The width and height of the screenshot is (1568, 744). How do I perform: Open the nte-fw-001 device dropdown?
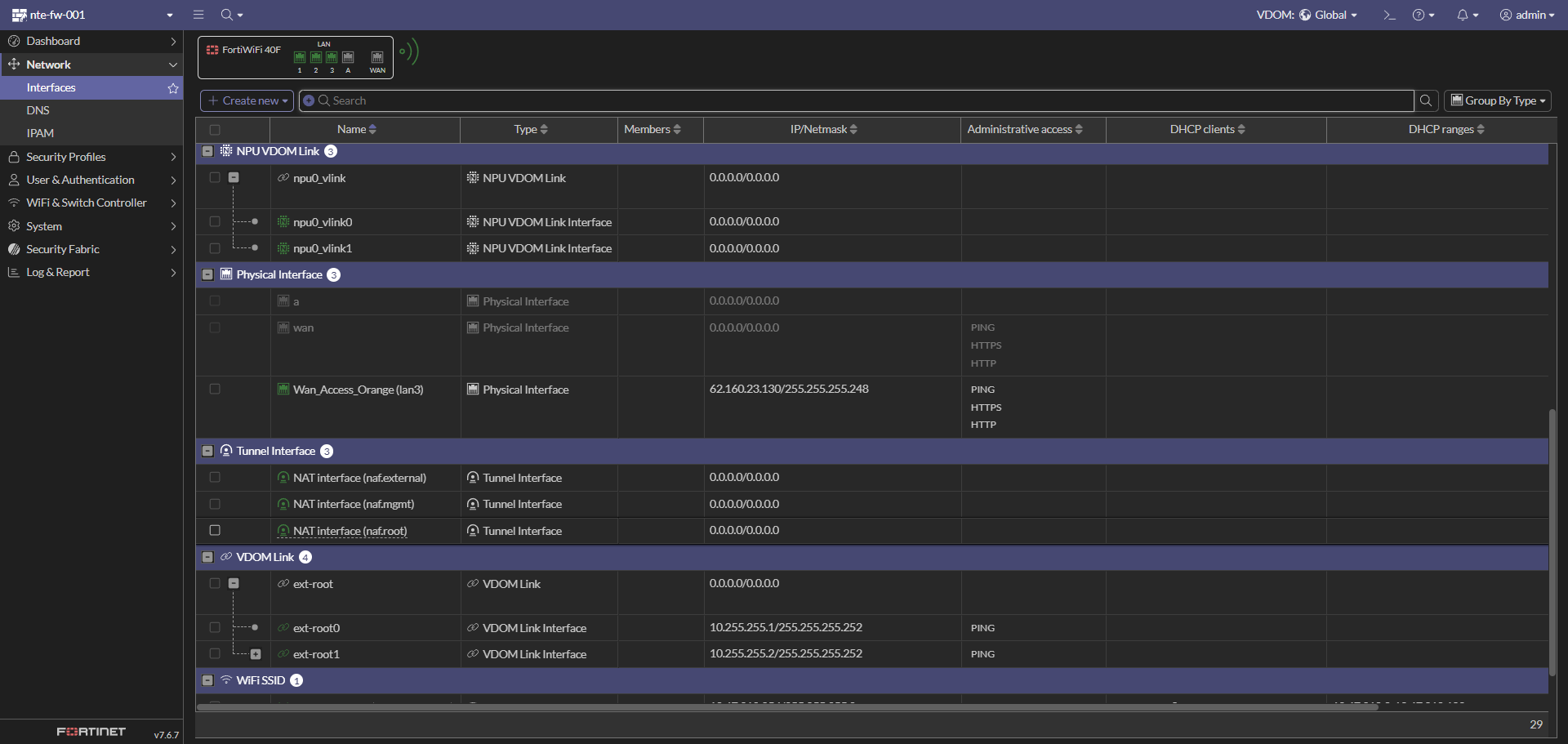click(92, 15)
